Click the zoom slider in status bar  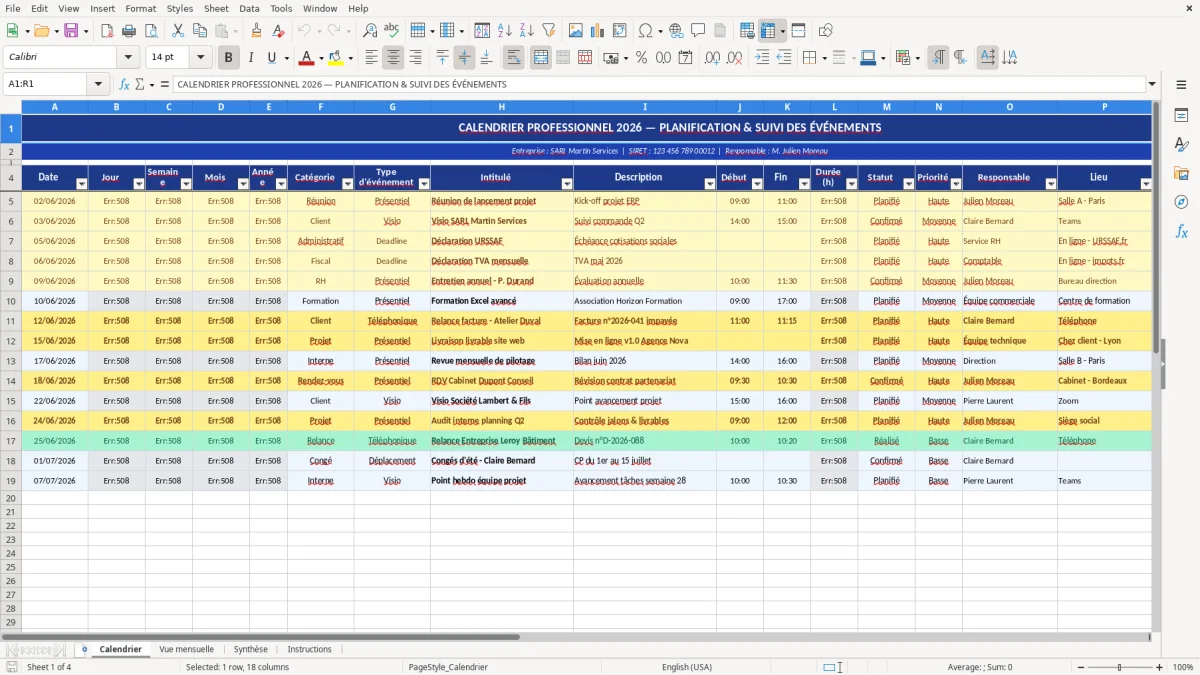pos(1119,667)
